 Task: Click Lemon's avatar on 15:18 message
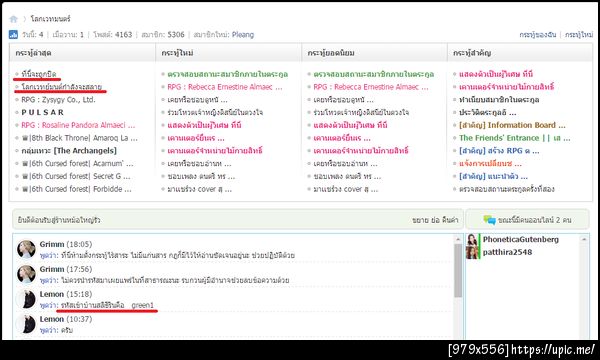click(26, 299)
